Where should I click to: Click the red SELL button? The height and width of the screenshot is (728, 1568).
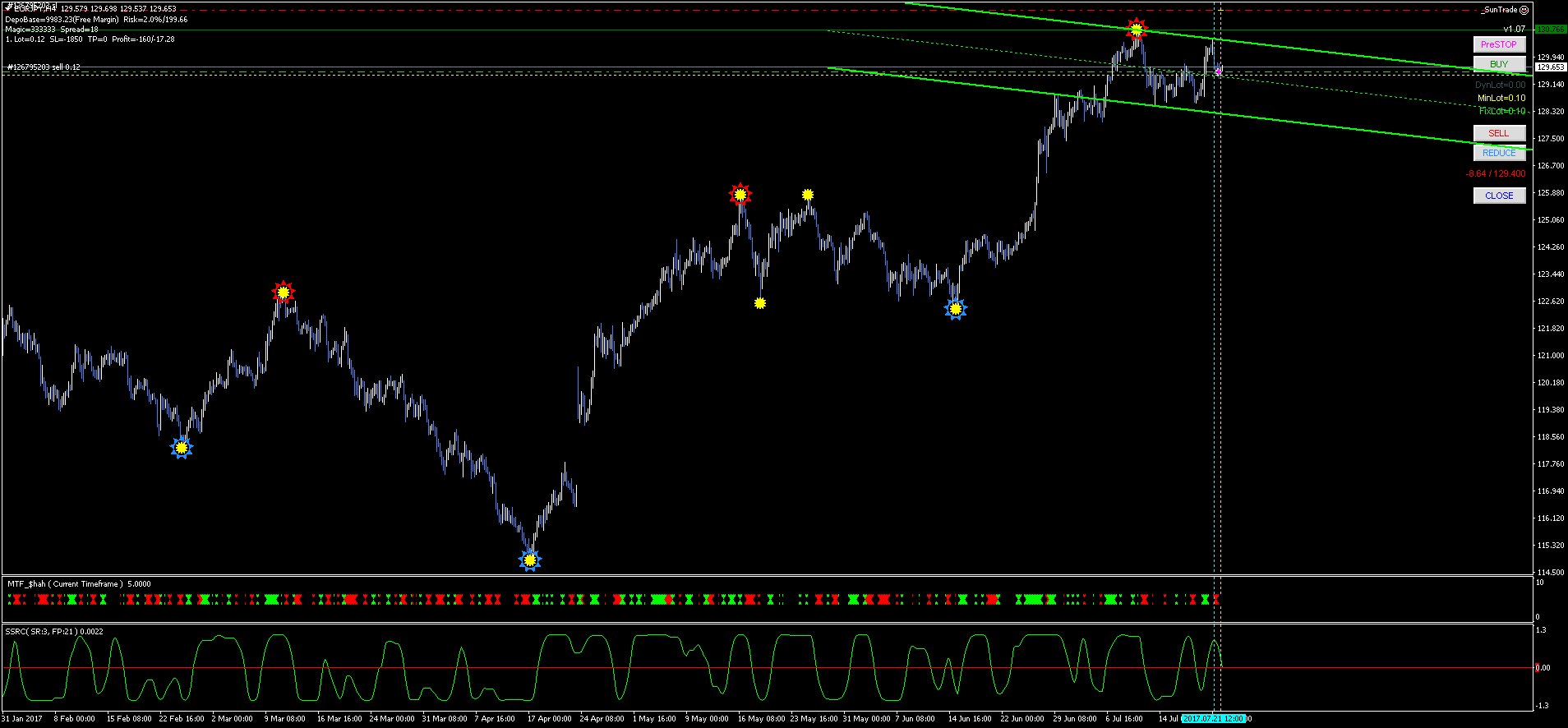pos(1499,133)
